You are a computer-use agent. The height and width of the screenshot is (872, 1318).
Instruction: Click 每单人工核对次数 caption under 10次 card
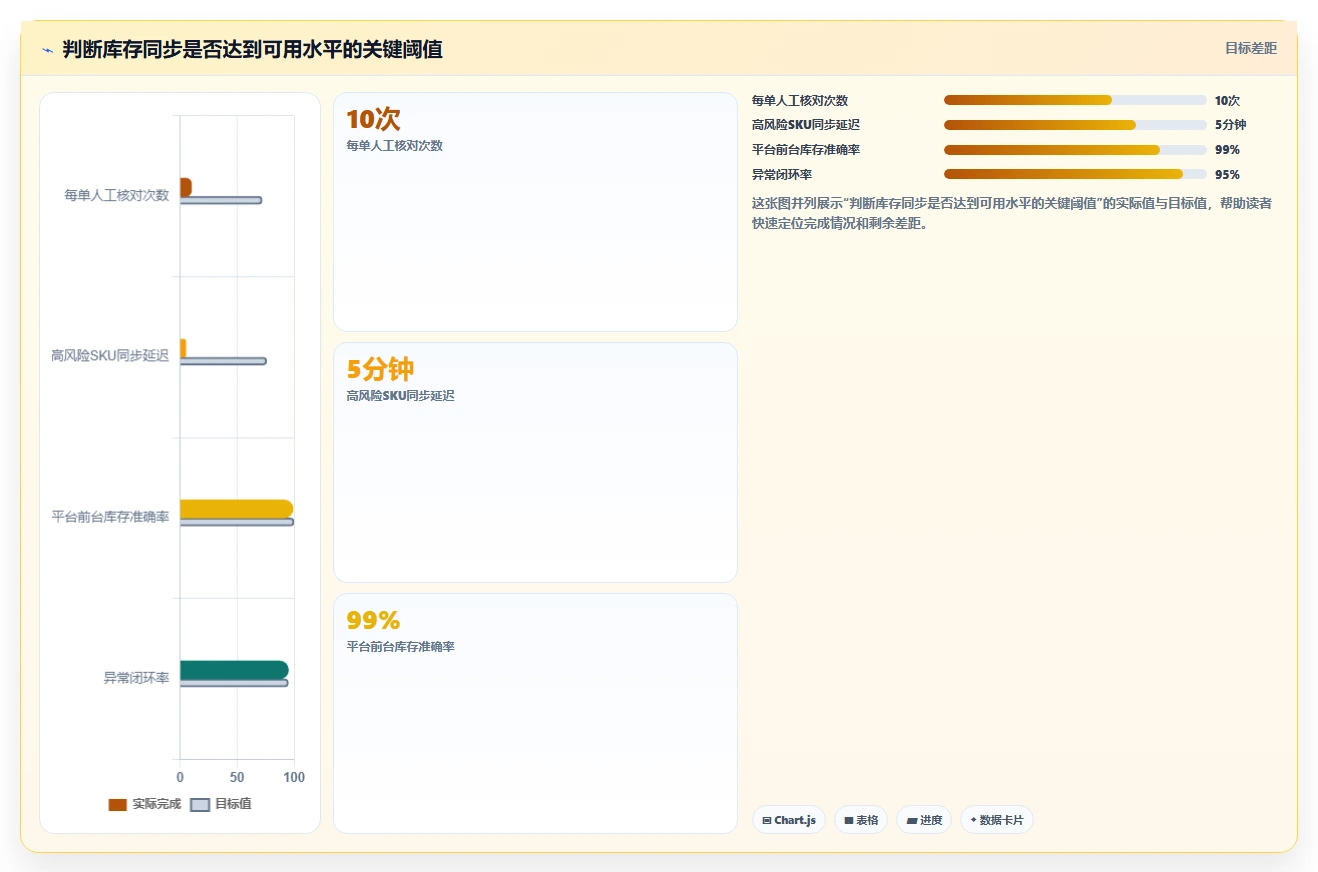(394, 146)
